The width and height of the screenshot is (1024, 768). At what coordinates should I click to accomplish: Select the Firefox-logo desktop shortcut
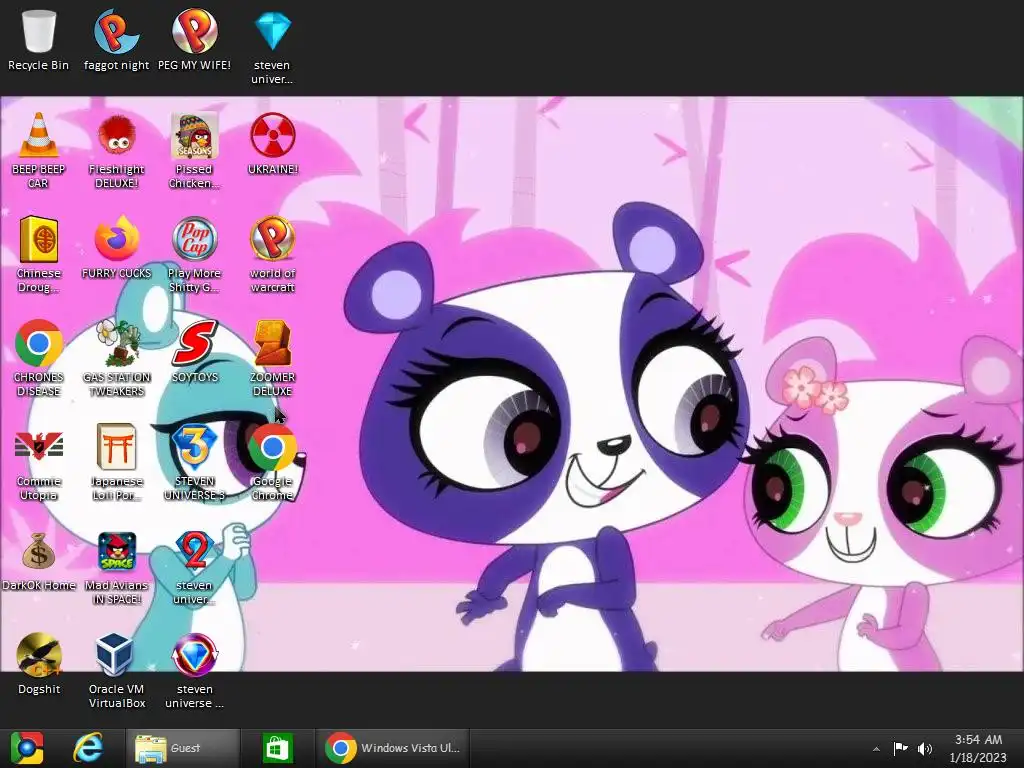pos(116,248)
